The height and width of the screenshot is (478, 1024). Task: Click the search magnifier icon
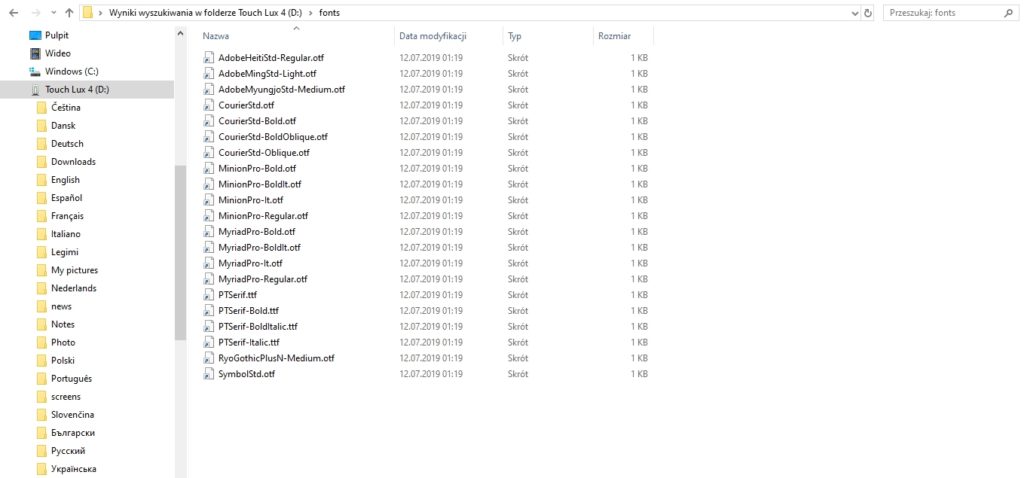click(1009, 13)
